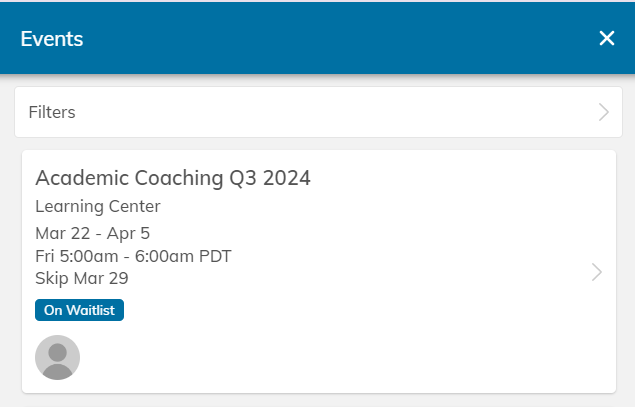Dismiss the panel with the X icon

tap(607, 38)
